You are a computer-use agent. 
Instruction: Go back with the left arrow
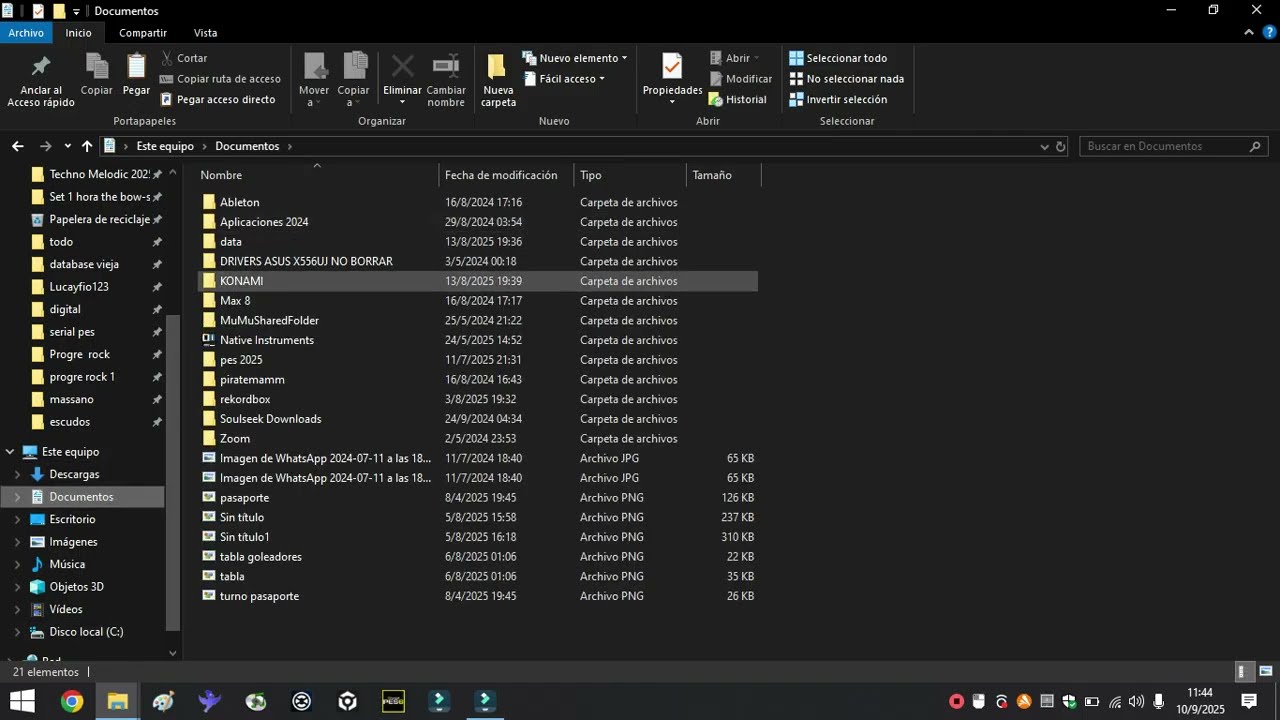pyautogui.click(x=18, y=146)
